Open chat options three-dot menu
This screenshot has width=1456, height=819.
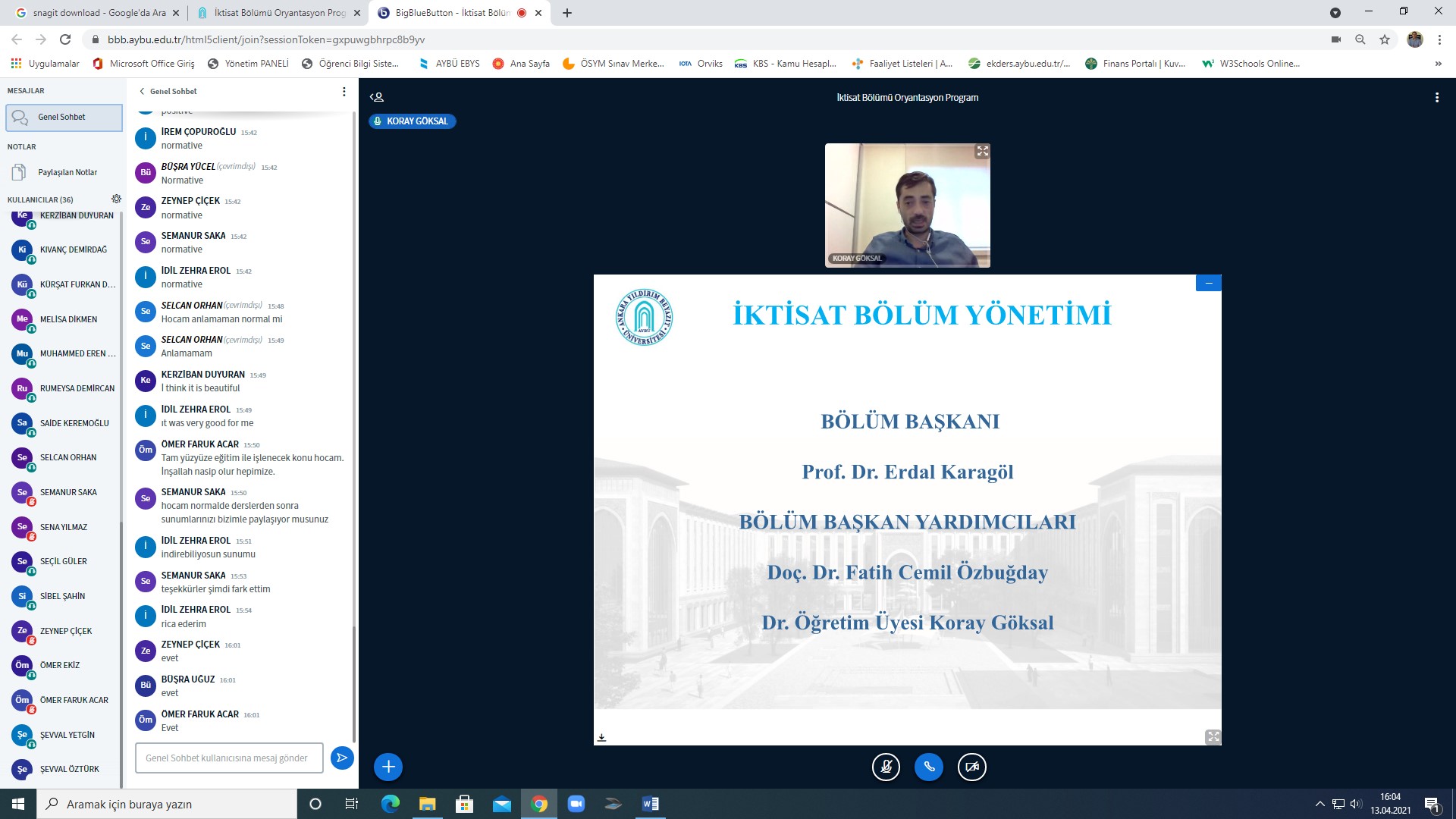tap(344, 91)
